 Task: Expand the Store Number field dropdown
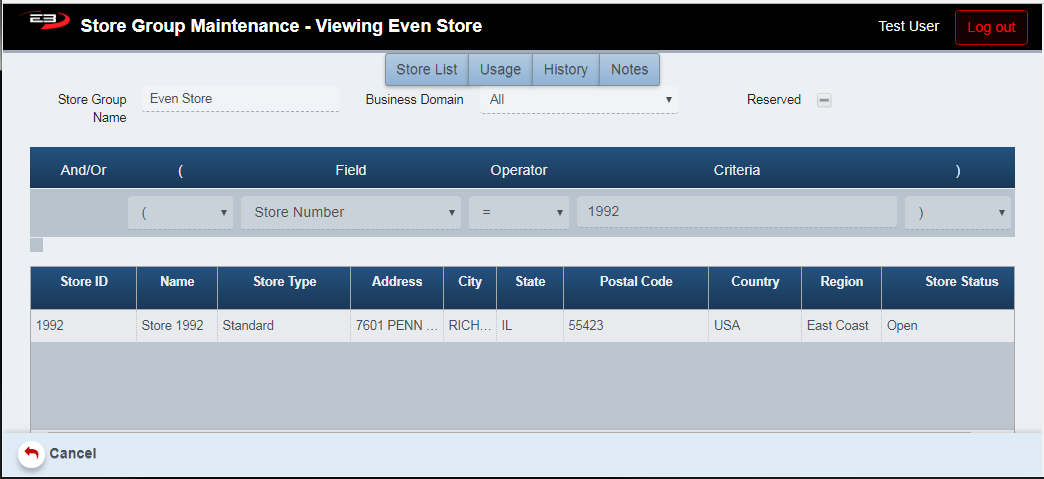point(350,212)
